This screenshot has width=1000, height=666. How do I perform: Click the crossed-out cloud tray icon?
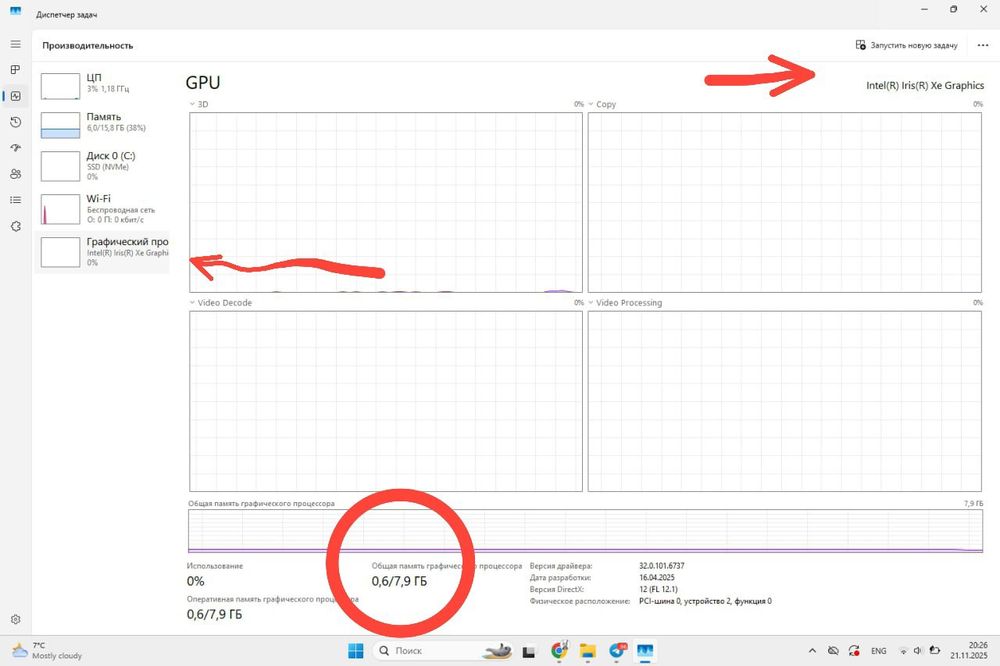click(833, 651)
